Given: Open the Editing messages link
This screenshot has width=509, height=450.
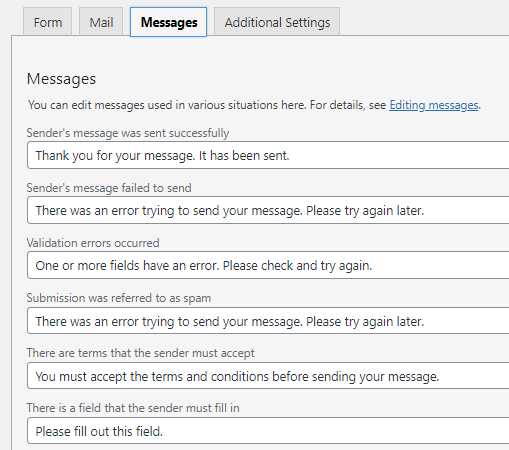Looking at the screenshot, I should (x=434, y=105).
